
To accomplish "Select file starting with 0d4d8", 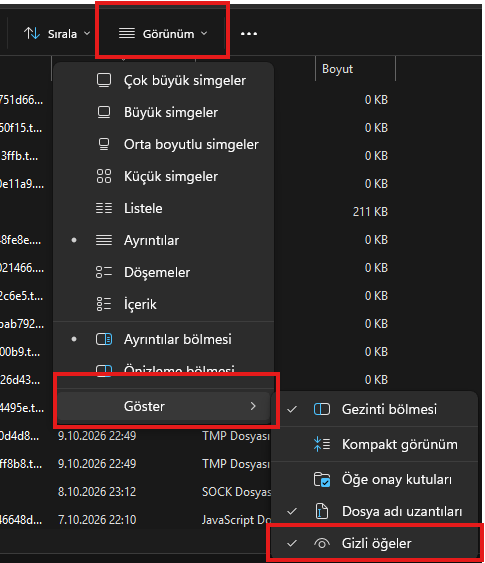I will tap(19, 436).
